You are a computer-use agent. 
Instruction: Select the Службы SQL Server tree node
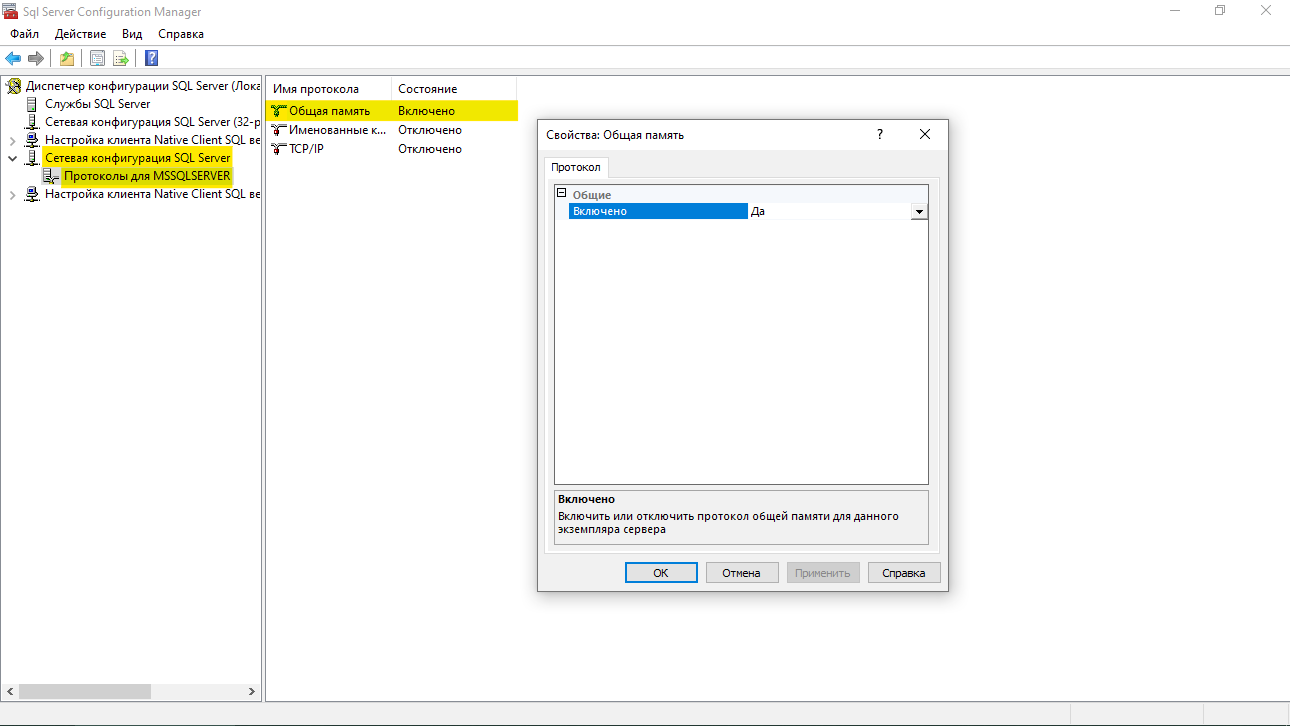[x=97, y=104]
